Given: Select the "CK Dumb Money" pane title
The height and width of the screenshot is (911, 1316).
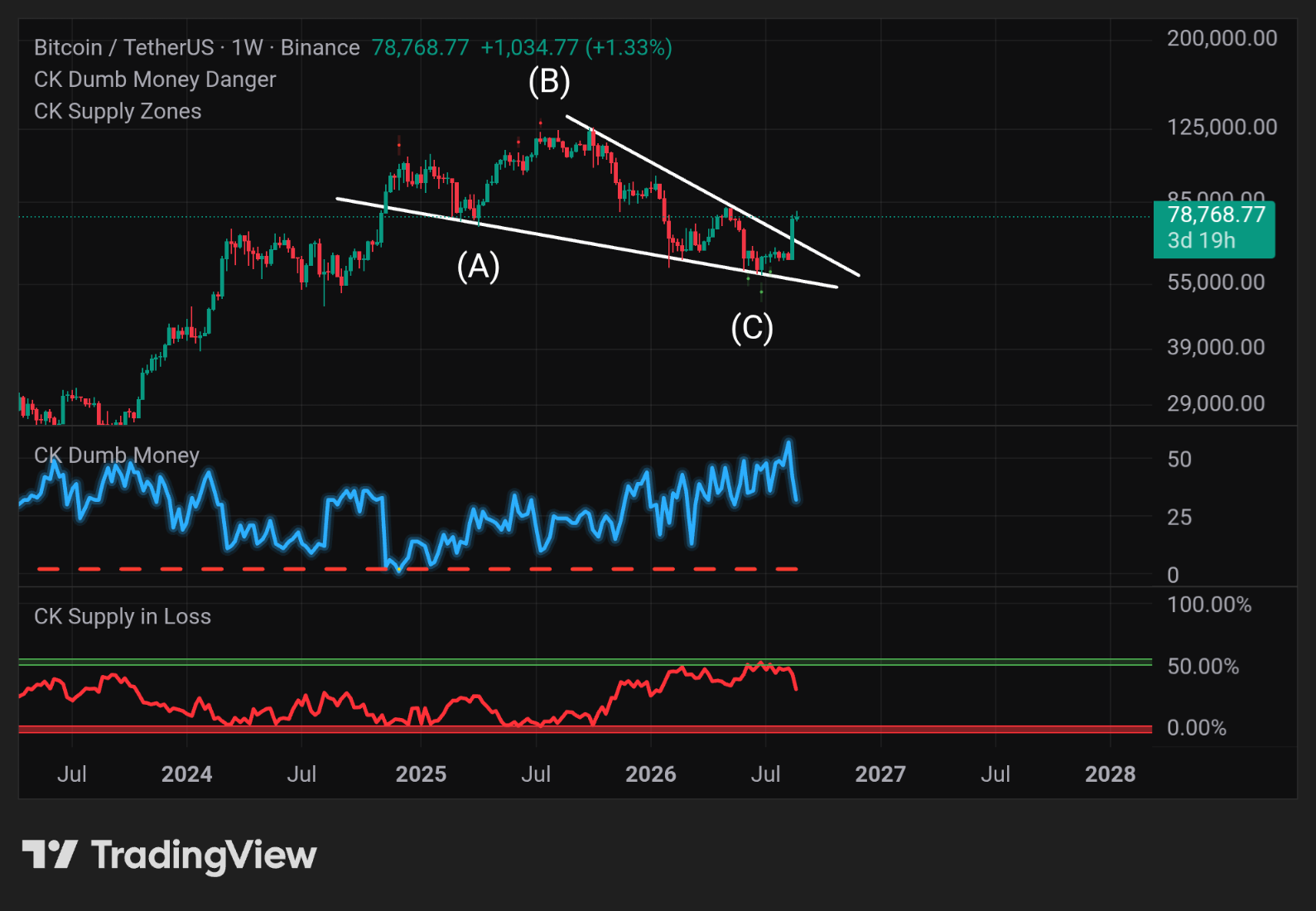Looking at the screenshot, I should click(117, 455).
